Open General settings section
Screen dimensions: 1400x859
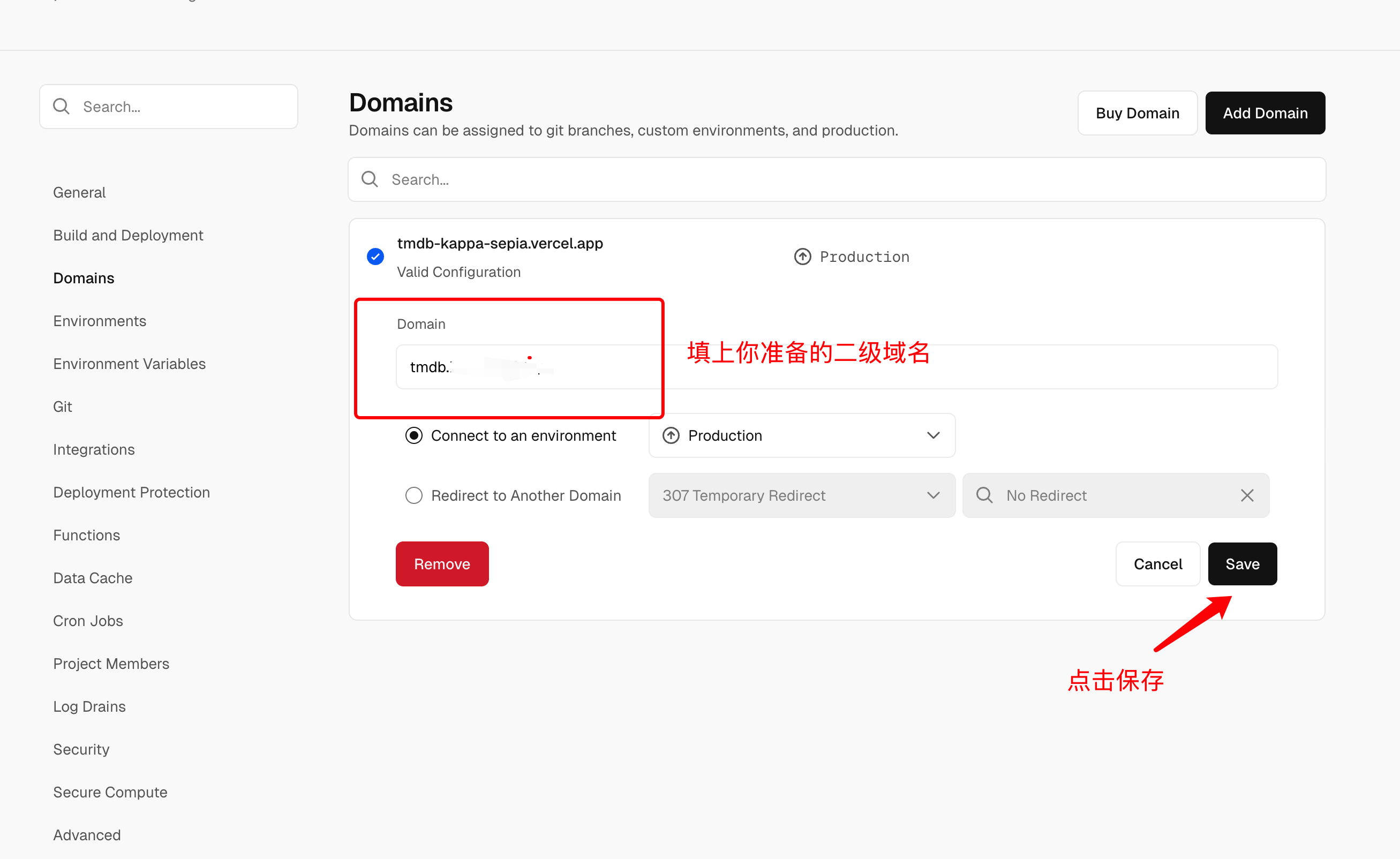tap(80, 193)
